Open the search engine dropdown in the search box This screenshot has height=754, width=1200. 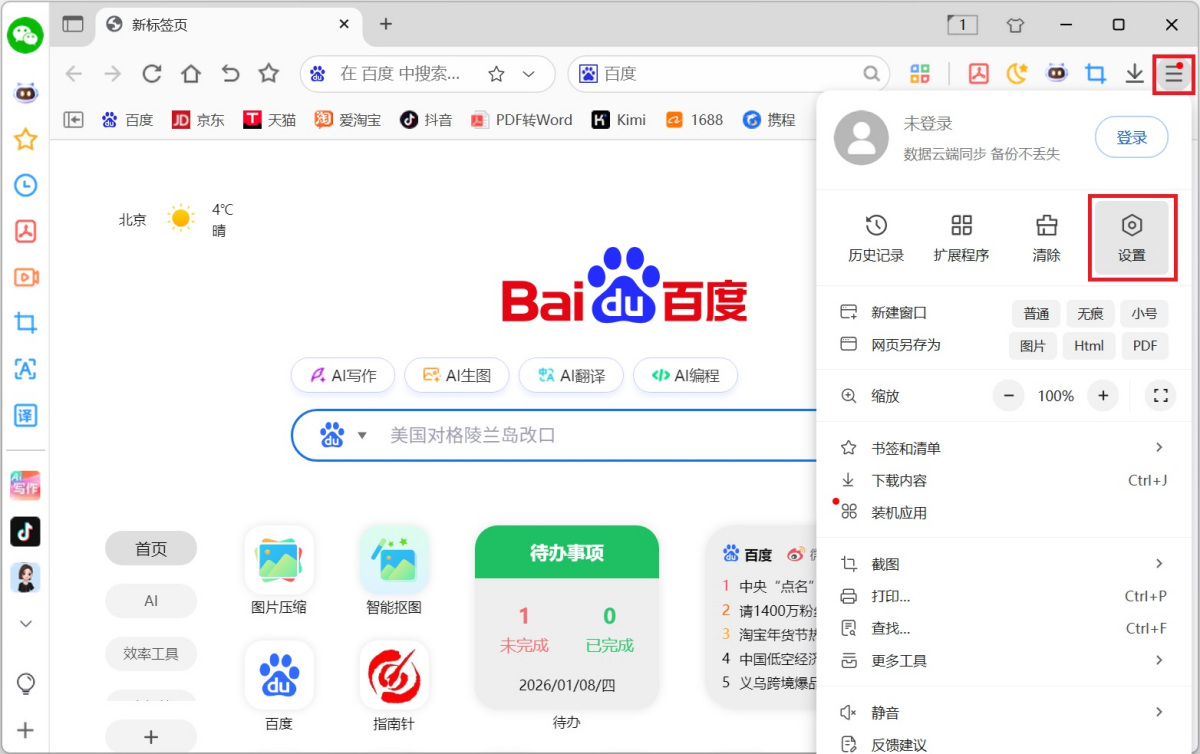pyautogui.click(x=361, y=435)
